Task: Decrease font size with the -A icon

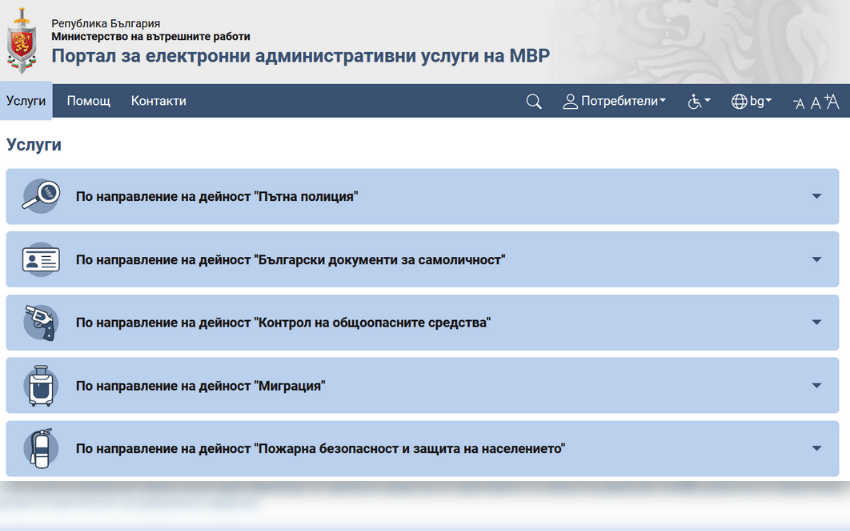Action: (x=798, y=102)
